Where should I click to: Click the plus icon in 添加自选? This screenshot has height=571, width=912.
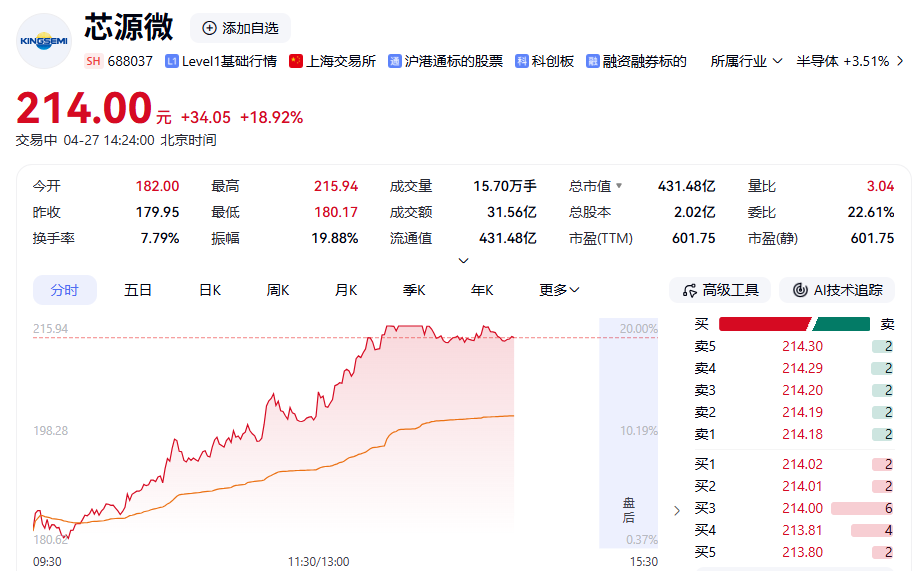pos(209,28)
